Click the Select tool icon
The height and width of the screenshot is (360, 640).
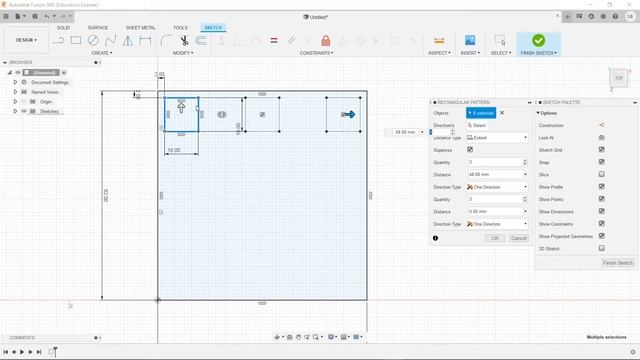point(500,40)
